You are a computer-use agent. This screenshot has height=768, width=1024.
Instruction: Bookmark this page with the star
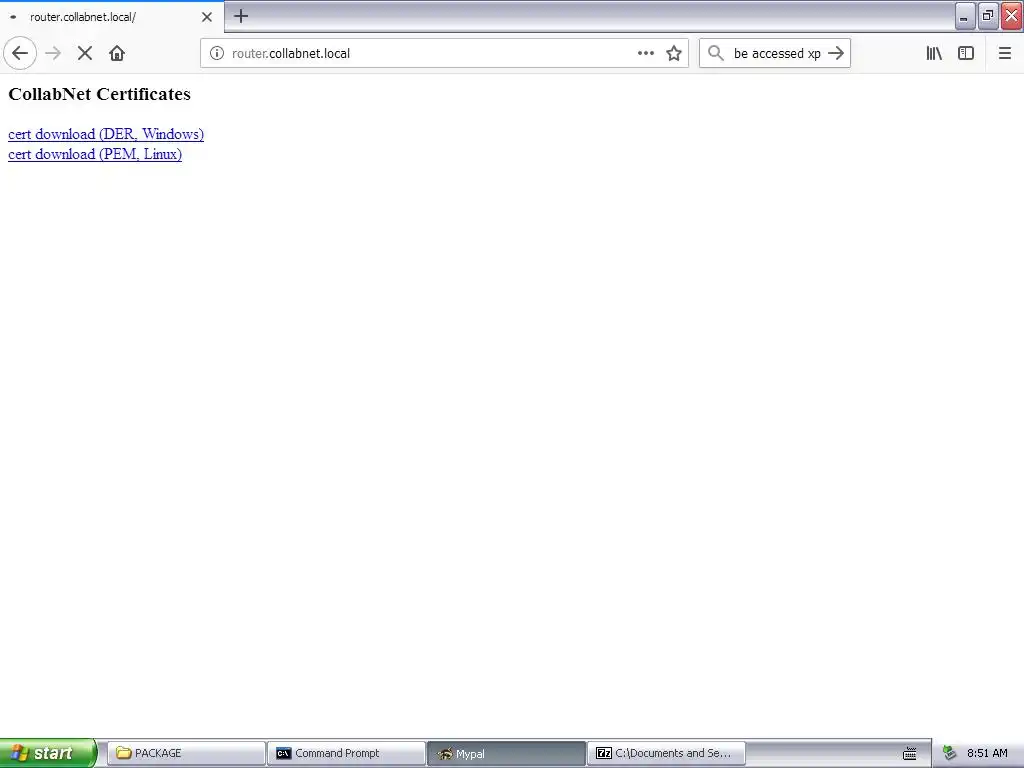[674, 54]
